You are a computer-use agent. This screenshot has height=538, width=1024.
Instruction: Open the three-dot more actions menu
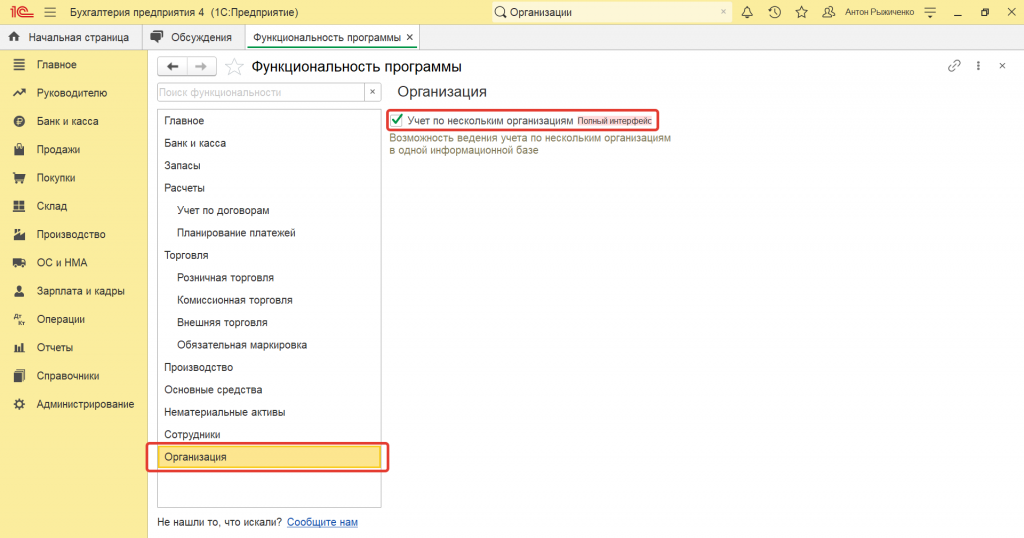pyautogui.click(x=977, y=66)
